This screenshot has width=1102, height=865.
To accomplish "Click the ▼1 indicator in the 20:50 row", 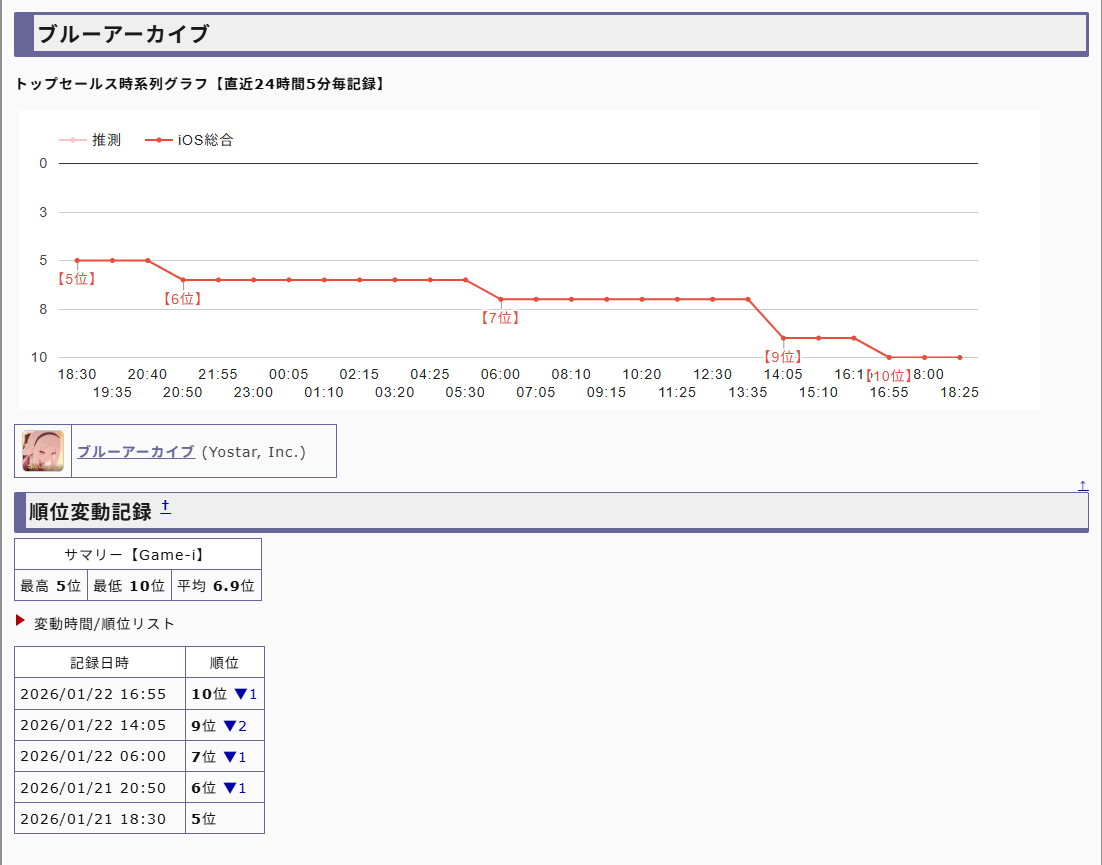I will point(234,788).
